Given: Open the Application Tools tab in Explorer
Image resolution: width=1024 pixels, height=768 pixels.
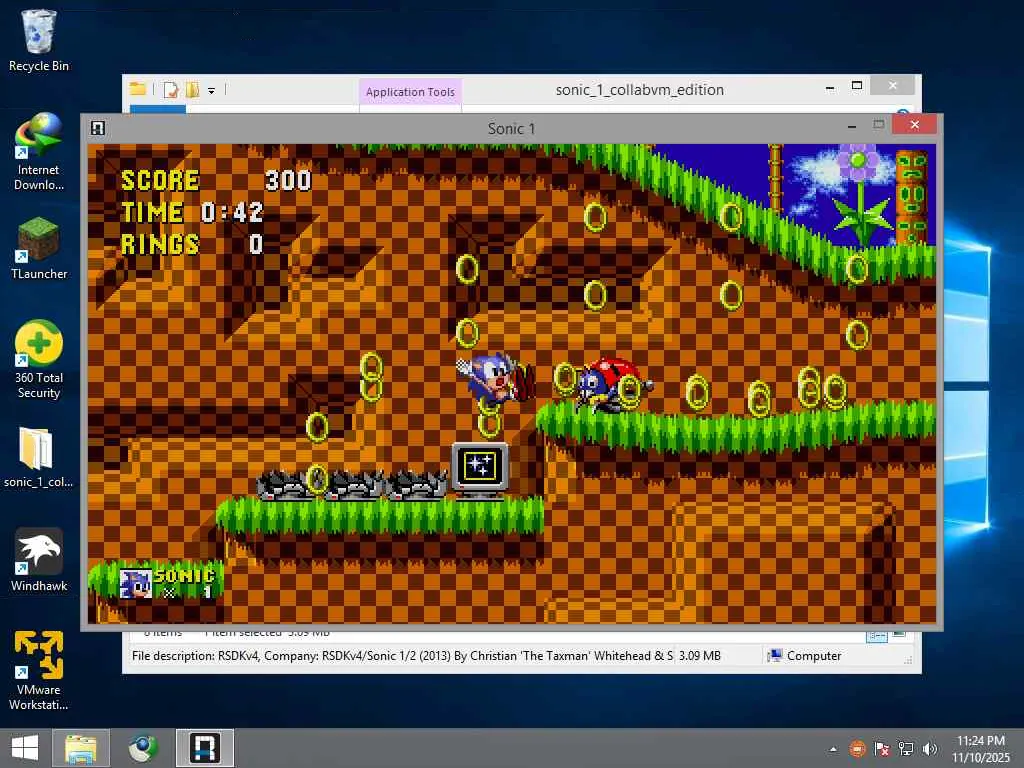Looking at the screenshot, I should pos(410,92).
